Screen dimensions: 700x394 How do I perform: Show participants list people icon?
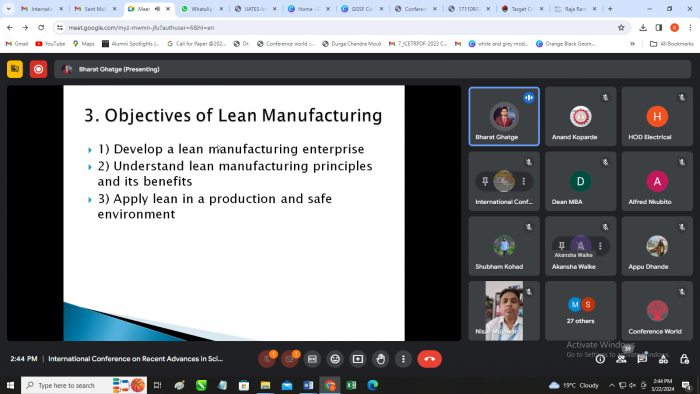point(621,359)
